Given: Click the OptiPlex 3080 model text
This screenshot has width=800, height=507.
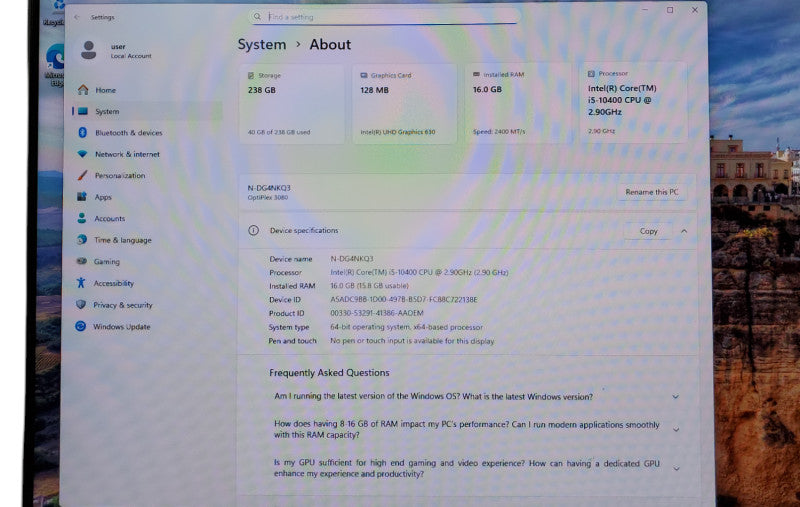Looking at the screenshot, I should point(268,197).
